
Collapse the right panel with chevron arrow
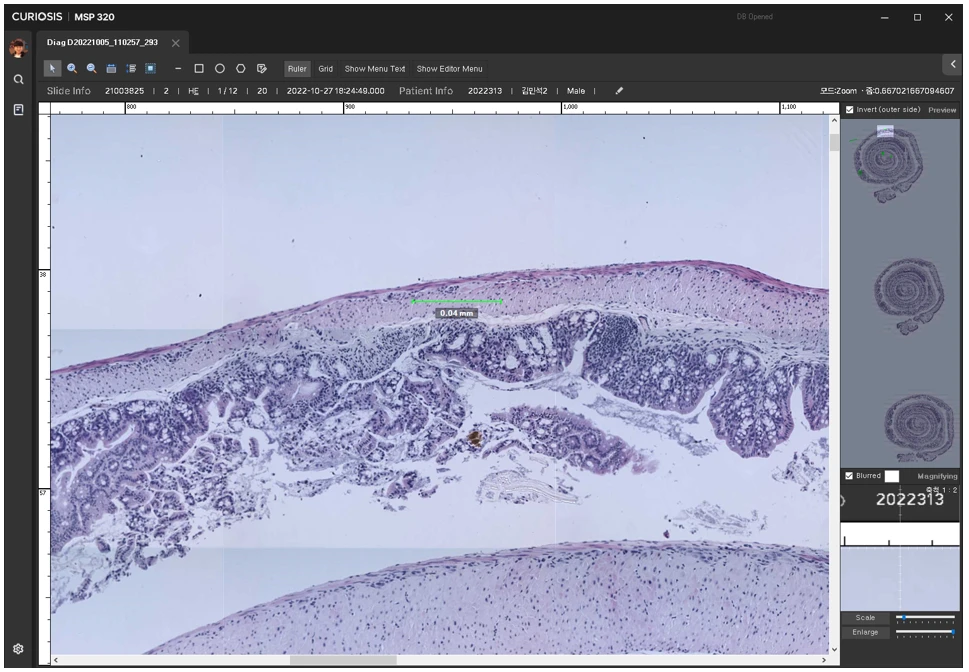(x=953, y=64)
